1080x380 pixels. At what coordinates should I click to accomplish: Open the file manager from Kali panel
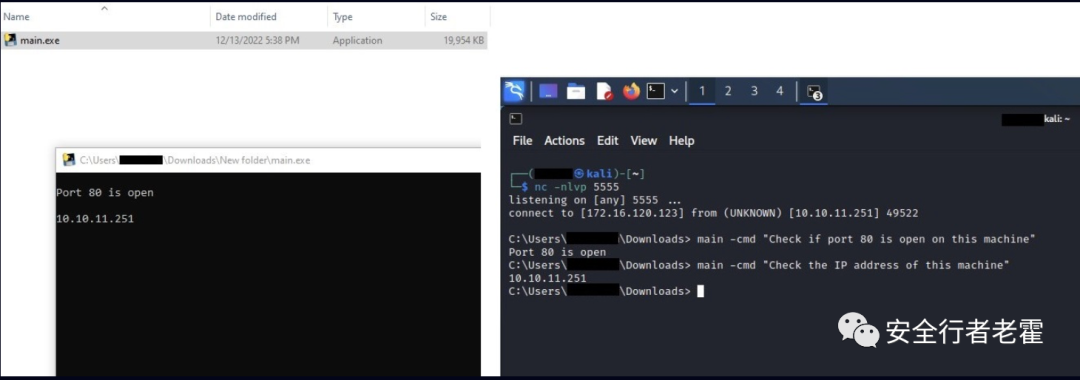[x=576, y=91]
